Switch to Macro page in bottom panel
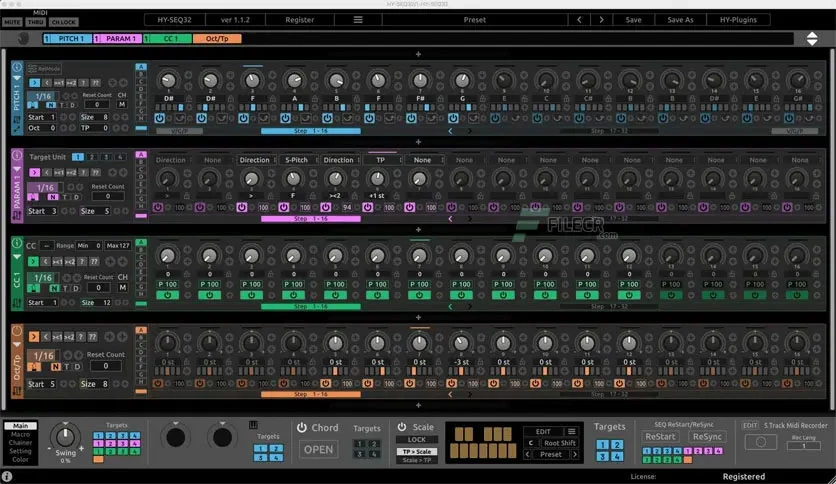Screen dimensions: 836x484 pyautogui.click(x=20, y=434)
